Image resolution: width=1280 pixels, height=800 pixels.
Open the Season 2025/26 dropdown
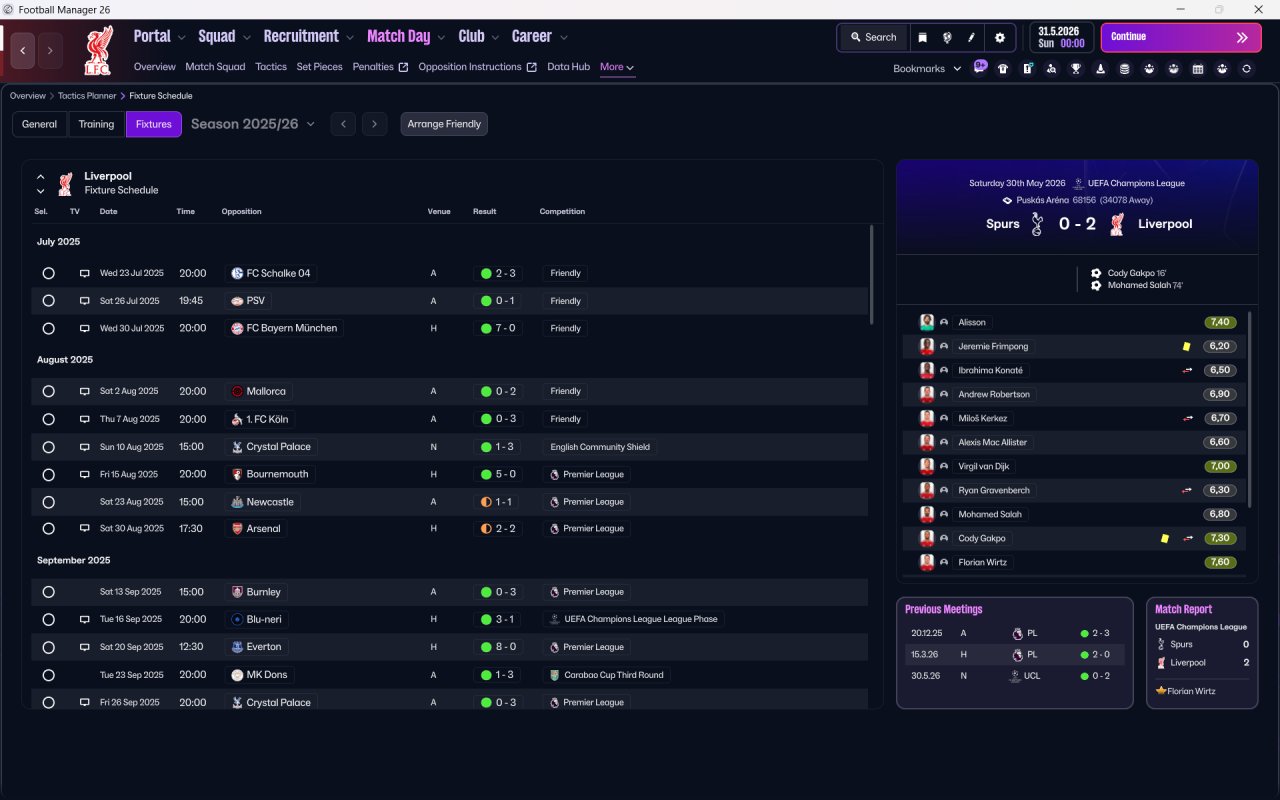pyautogui.click(x=252, y=124)
